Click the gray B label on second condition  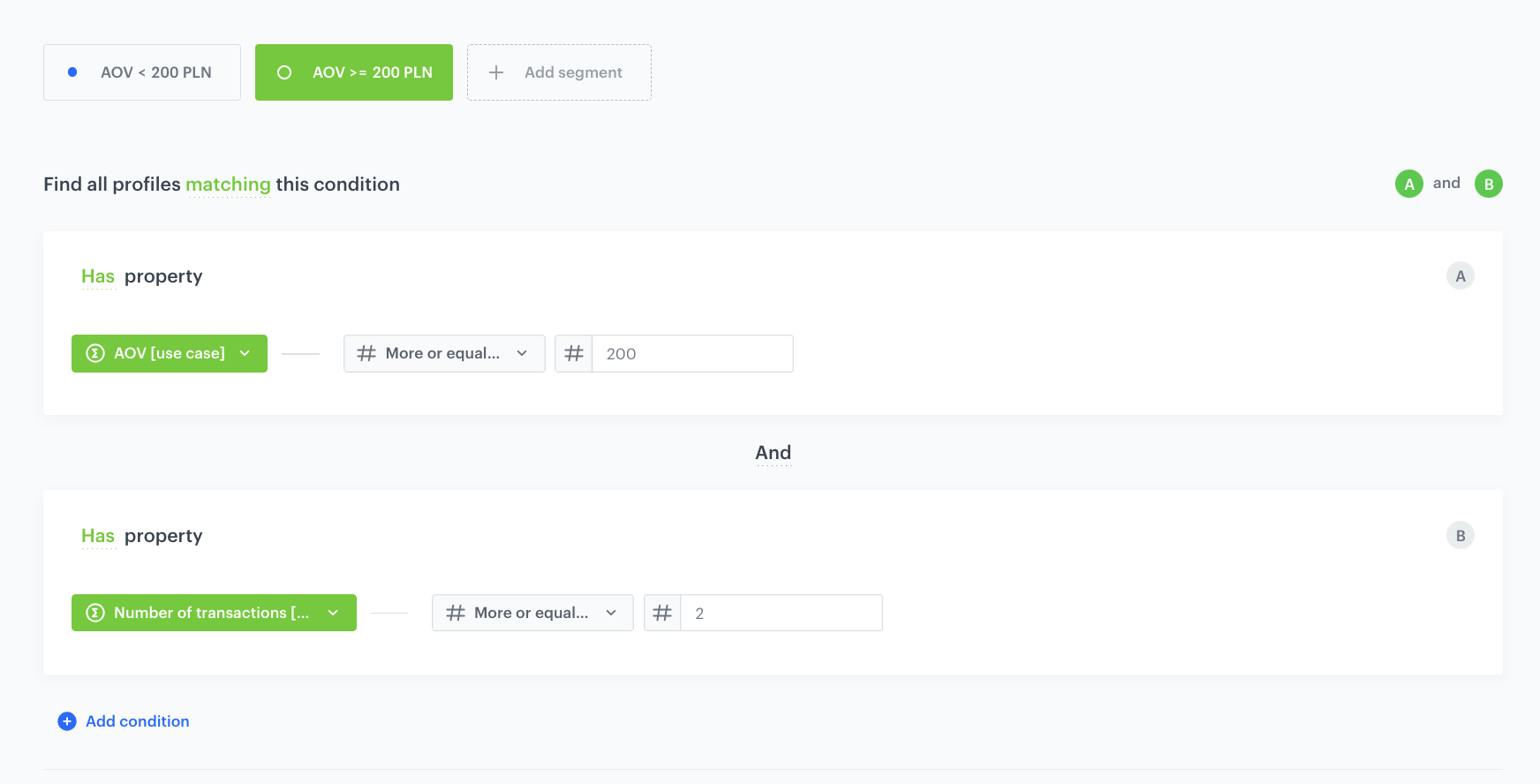click(1460, 536)
